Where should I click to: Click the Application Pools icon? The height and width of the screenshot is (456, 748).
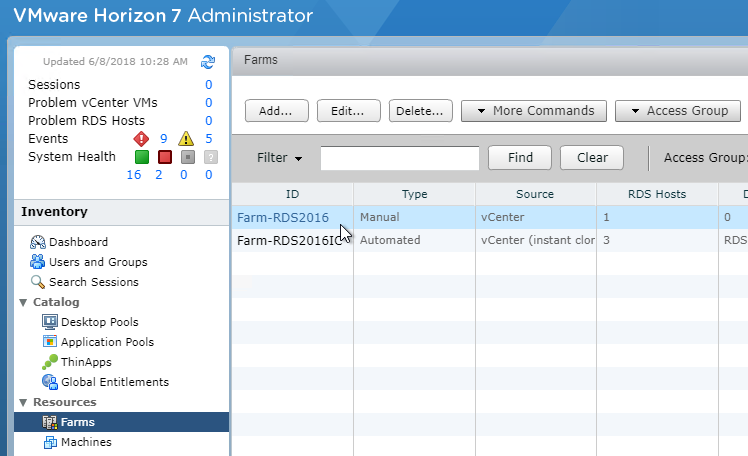click(x=50, y=342)
